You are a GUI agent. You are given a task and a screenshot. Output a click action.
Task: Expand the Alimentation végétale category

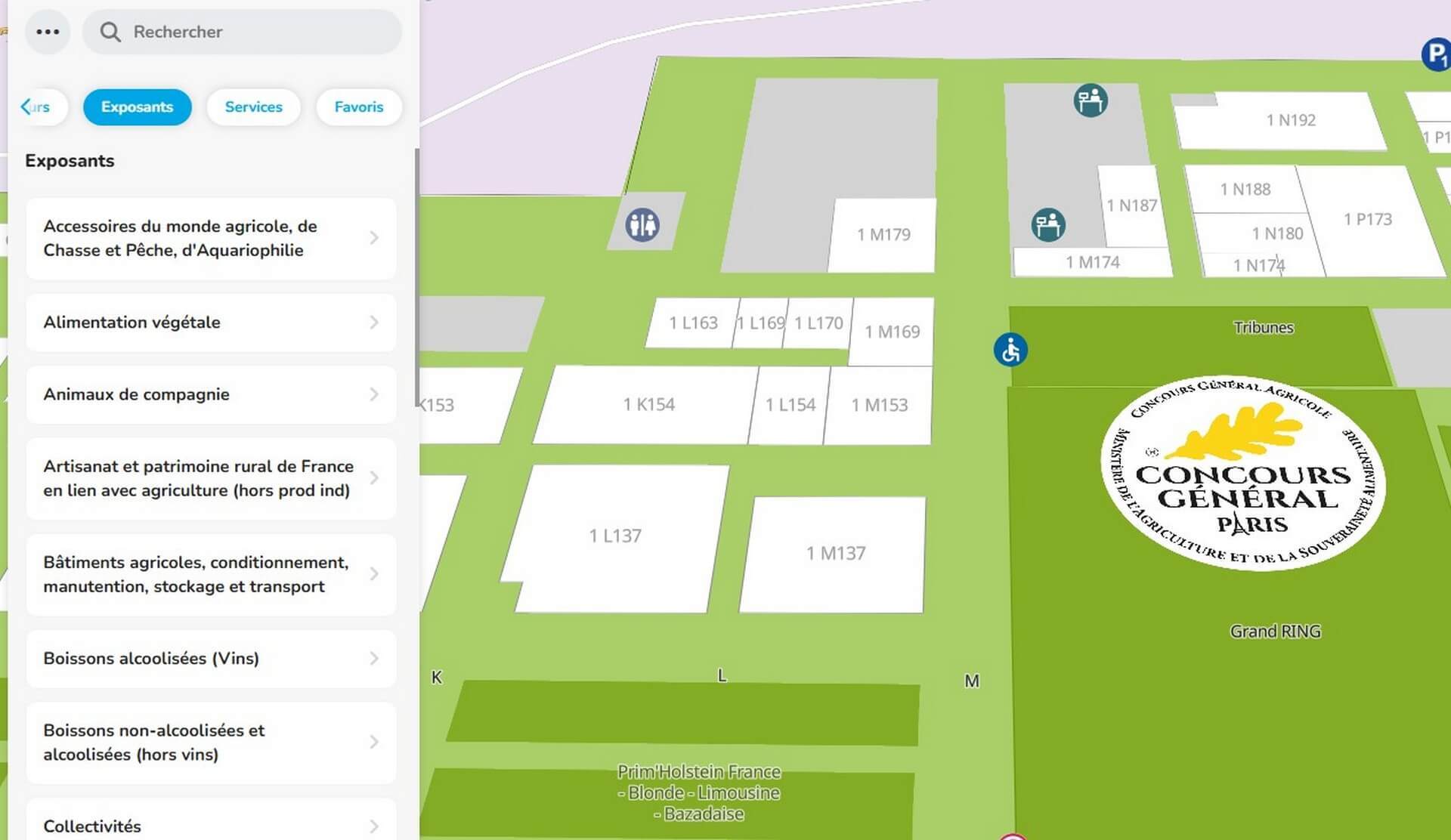tap(211, 323)
